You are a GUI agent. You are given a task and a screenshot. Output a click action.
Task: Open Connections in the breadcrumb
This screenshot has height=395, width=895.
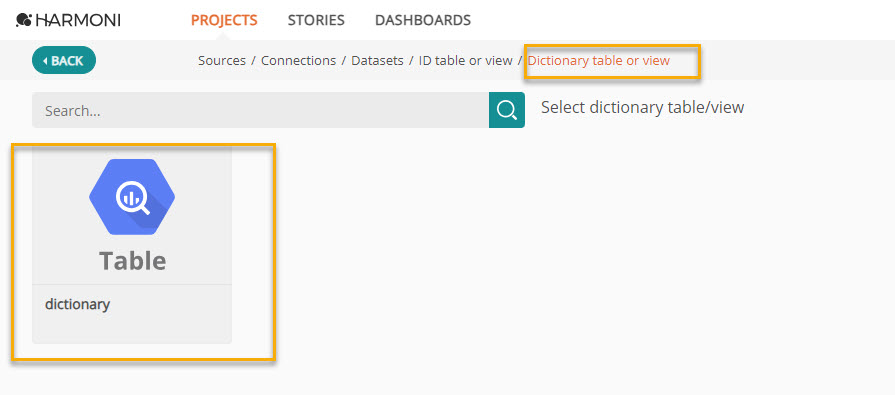[x=299, y=61]
